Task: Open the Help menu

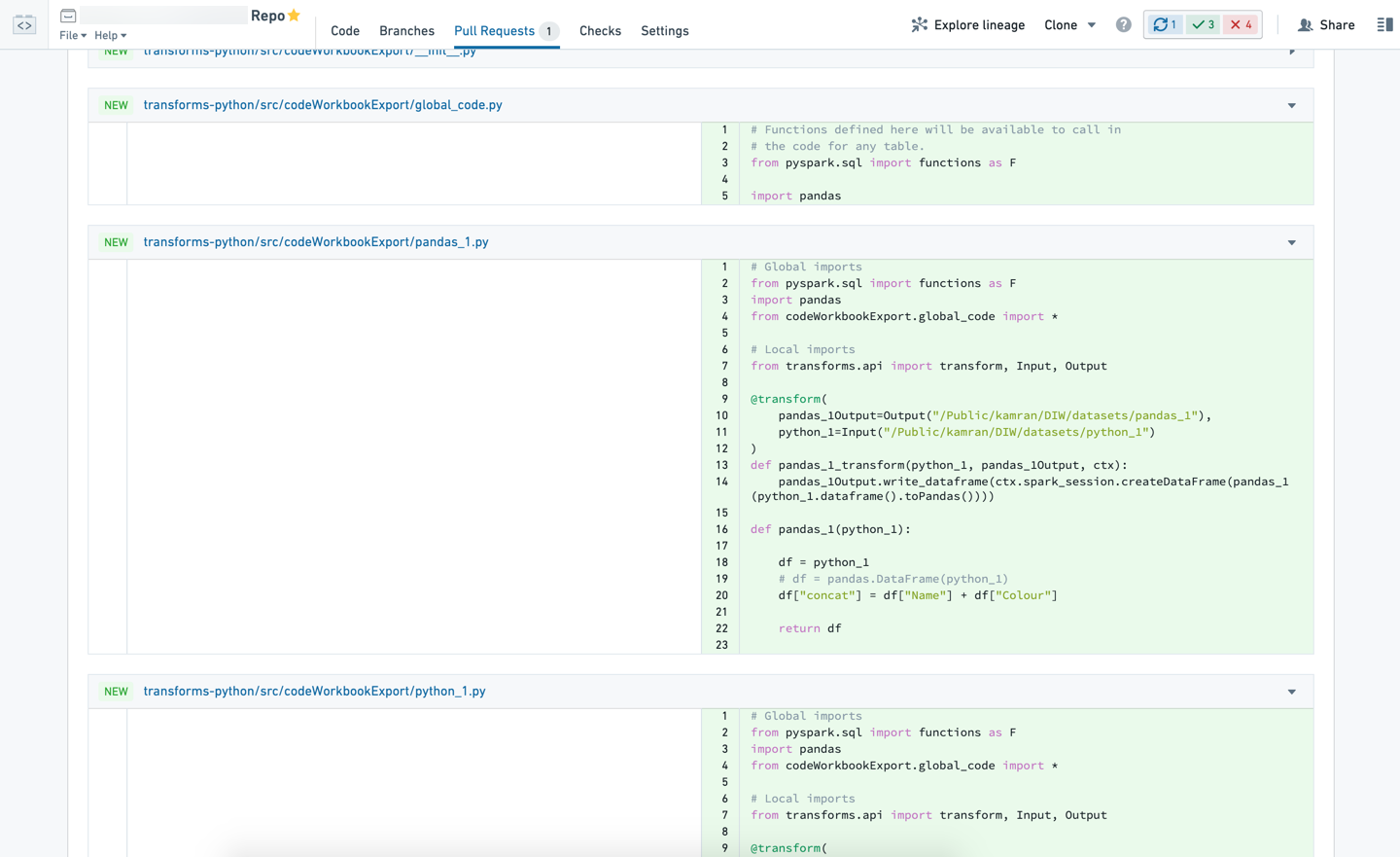Action: coord(111,36)
